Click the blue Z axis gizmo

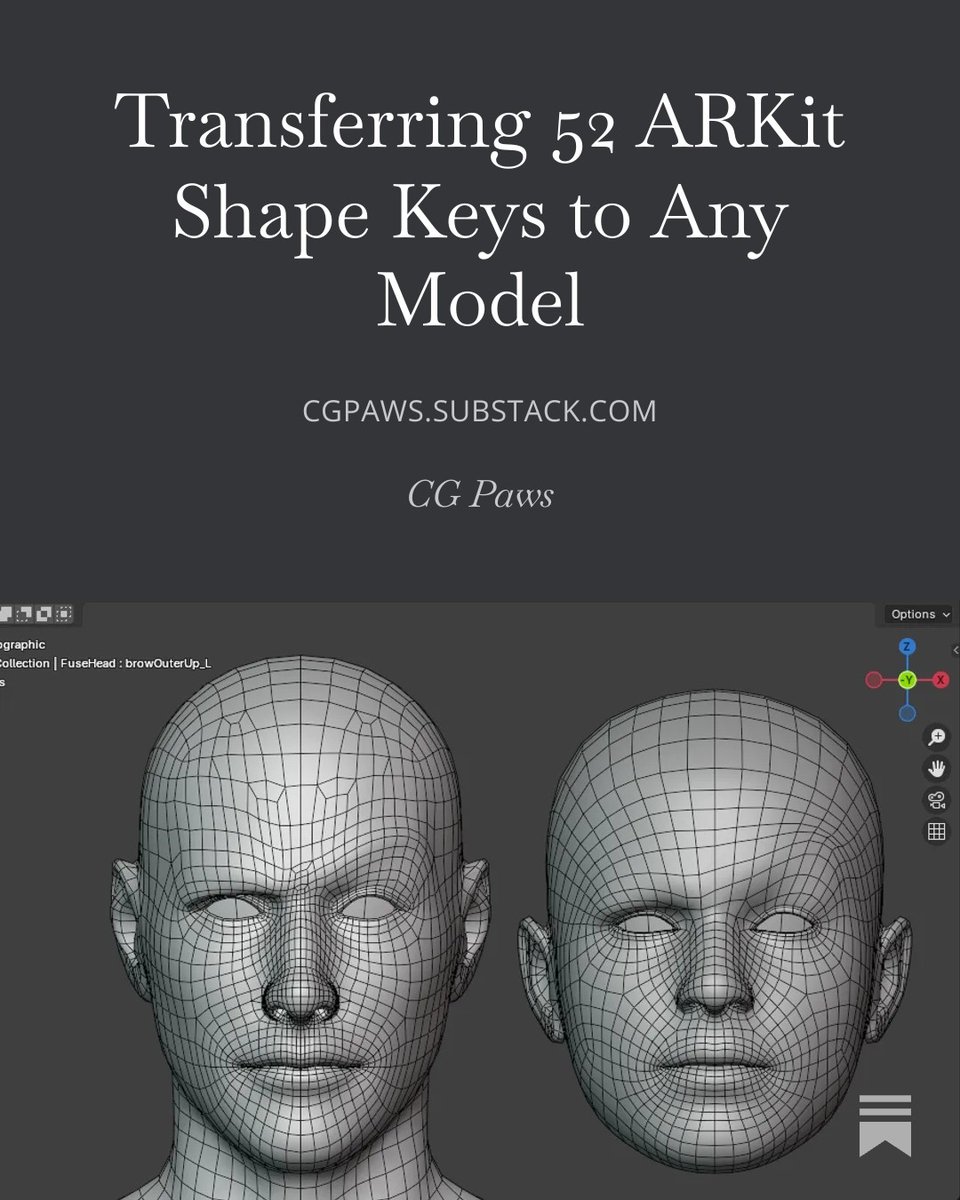tap(907, 646)
